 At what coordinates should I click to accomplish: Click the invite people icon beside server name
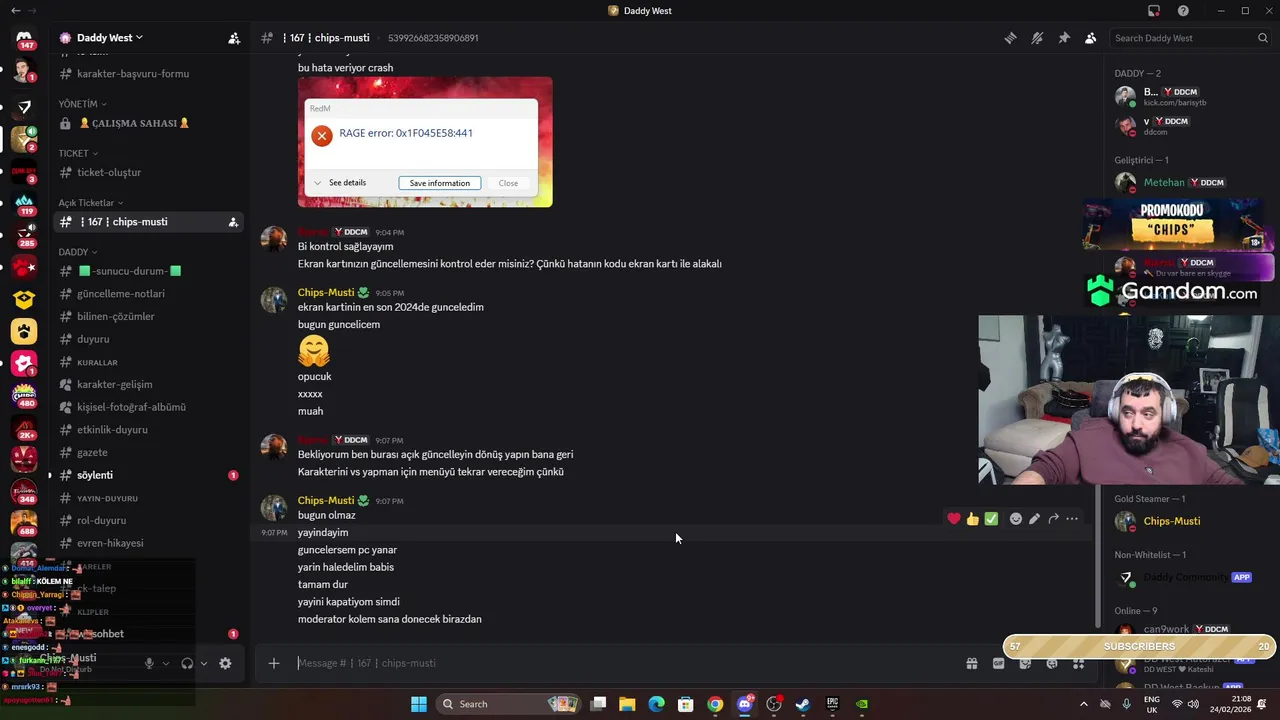pos(234,38)
